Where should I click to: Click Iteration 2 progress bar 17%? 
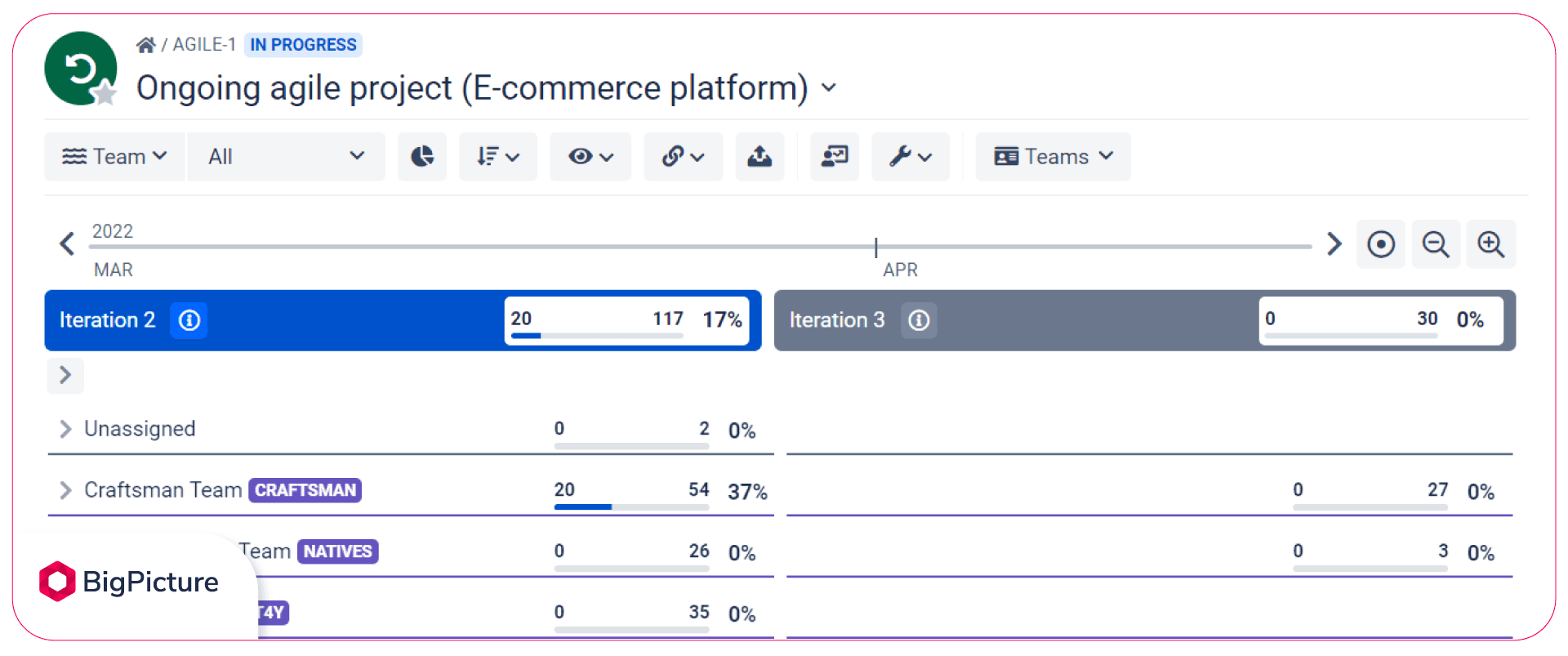point(627,320)
